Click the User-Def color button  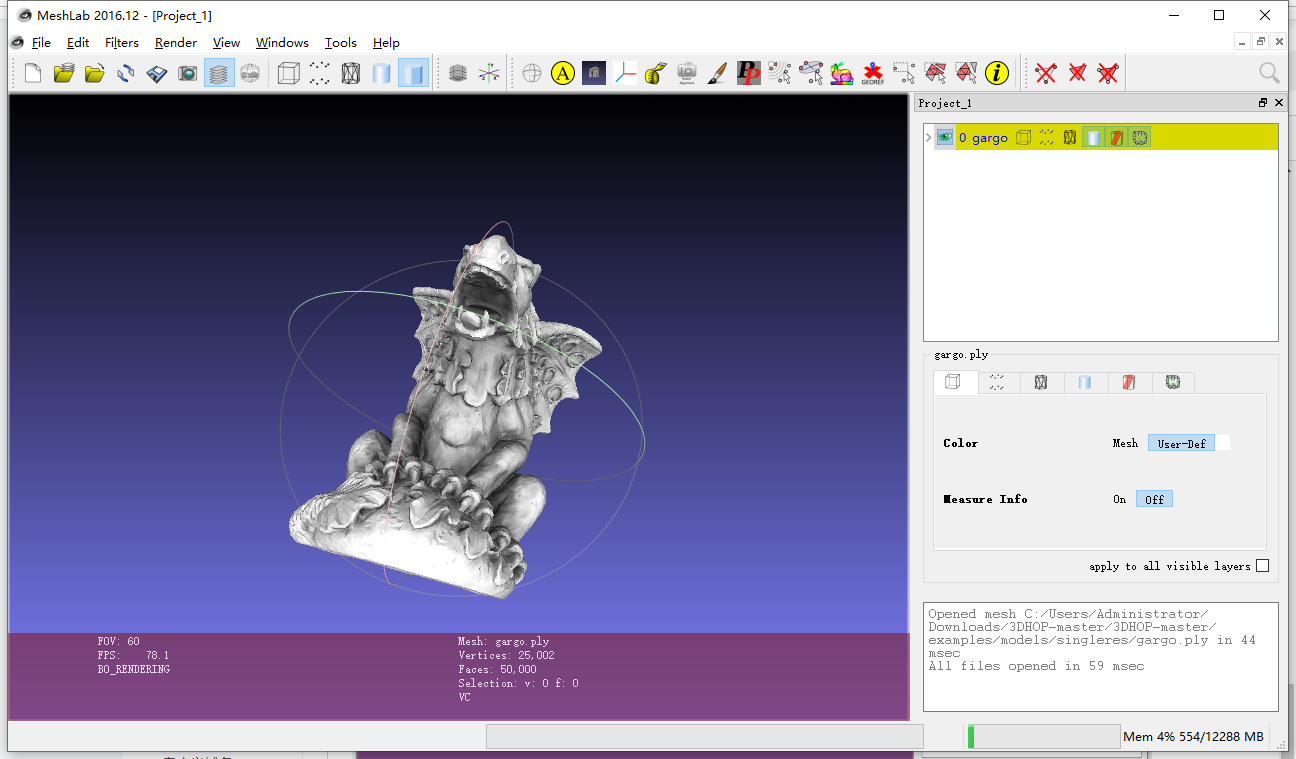coord(1181,443)
